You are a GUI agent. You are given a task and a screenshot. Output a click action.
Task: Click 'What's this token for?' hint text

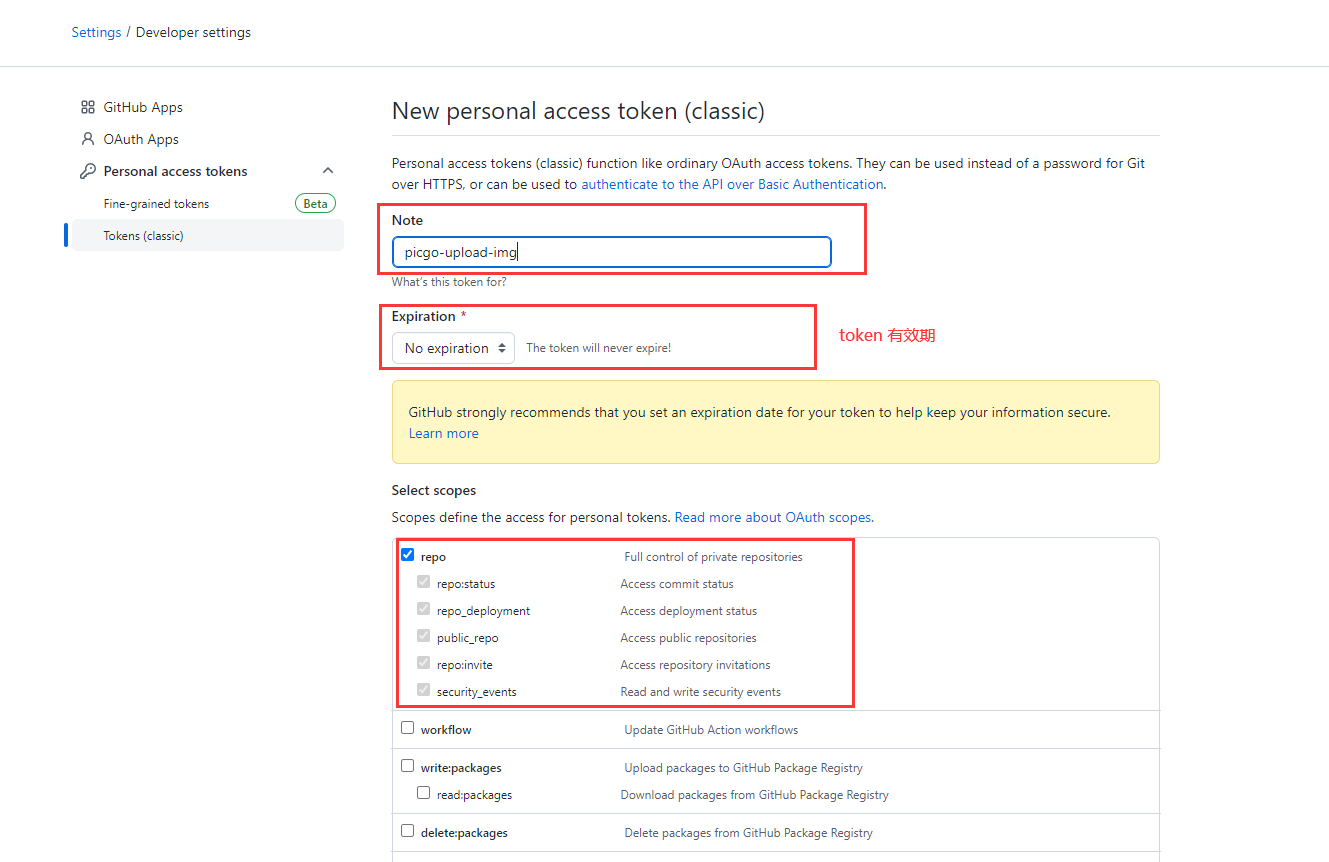pyautogui.click(x=449, y=282)
